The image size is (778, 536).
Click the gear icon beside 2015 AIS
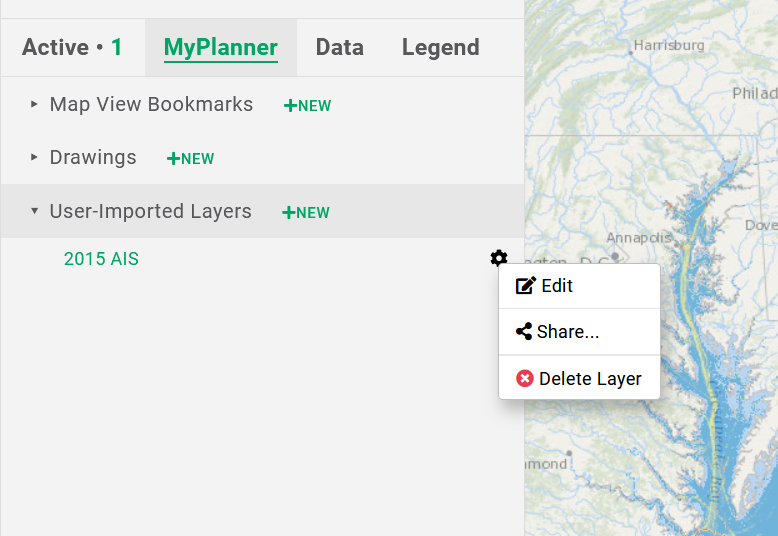coord(498,258)
